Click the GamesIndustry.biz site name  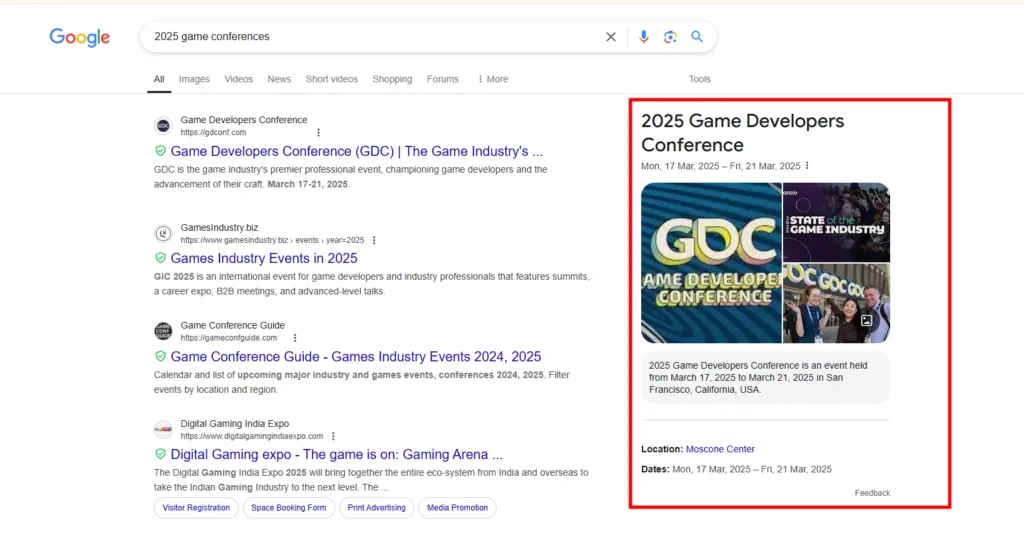pos(219,228)
